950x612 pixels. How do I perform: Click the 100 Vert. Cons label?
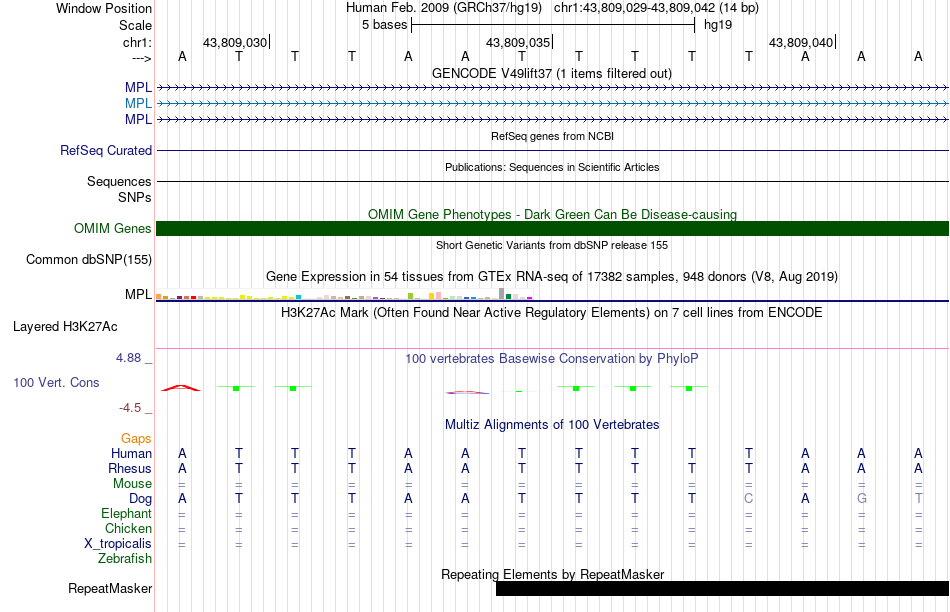click(56, 382)
